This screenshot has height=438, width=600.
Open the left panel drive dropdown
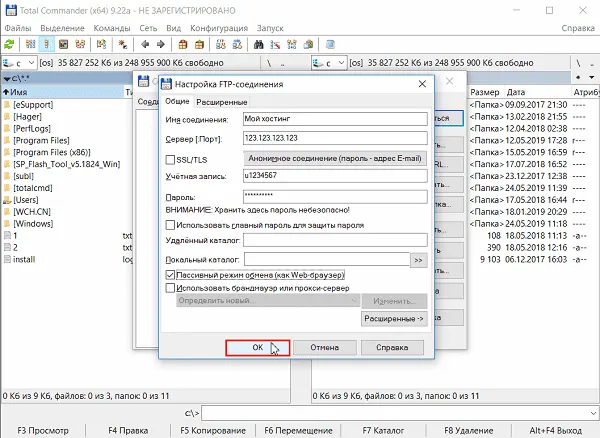click(31, 63)
